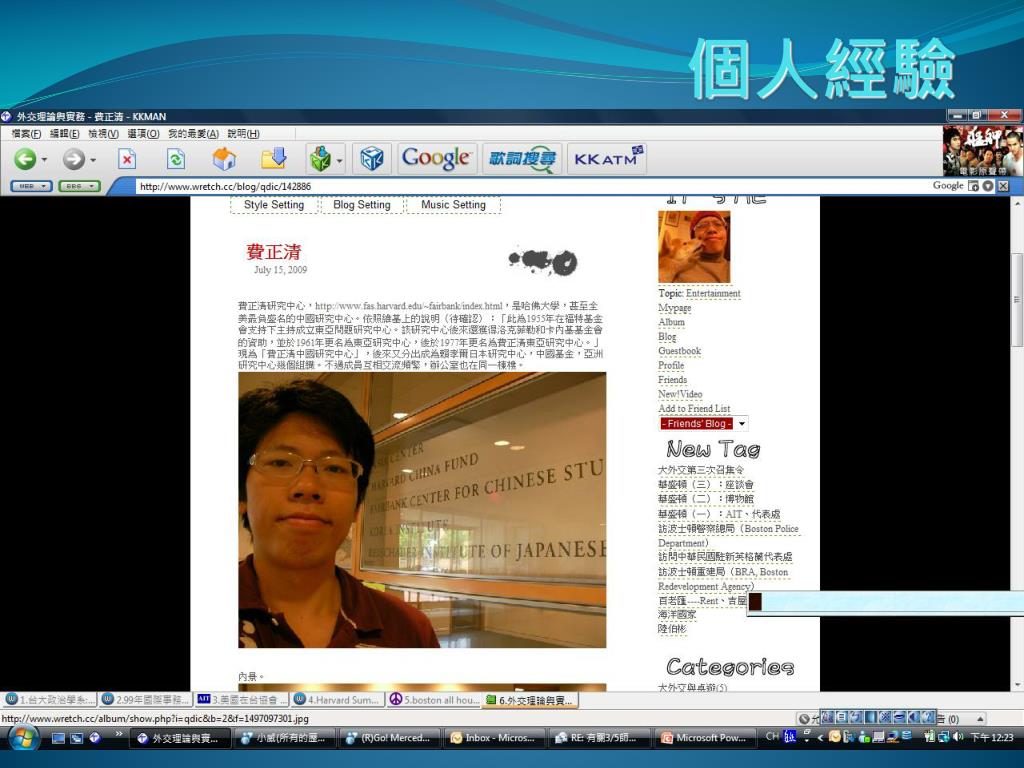Open the Profile sidebar link
Screen dimensions: 1024x768
671,366
